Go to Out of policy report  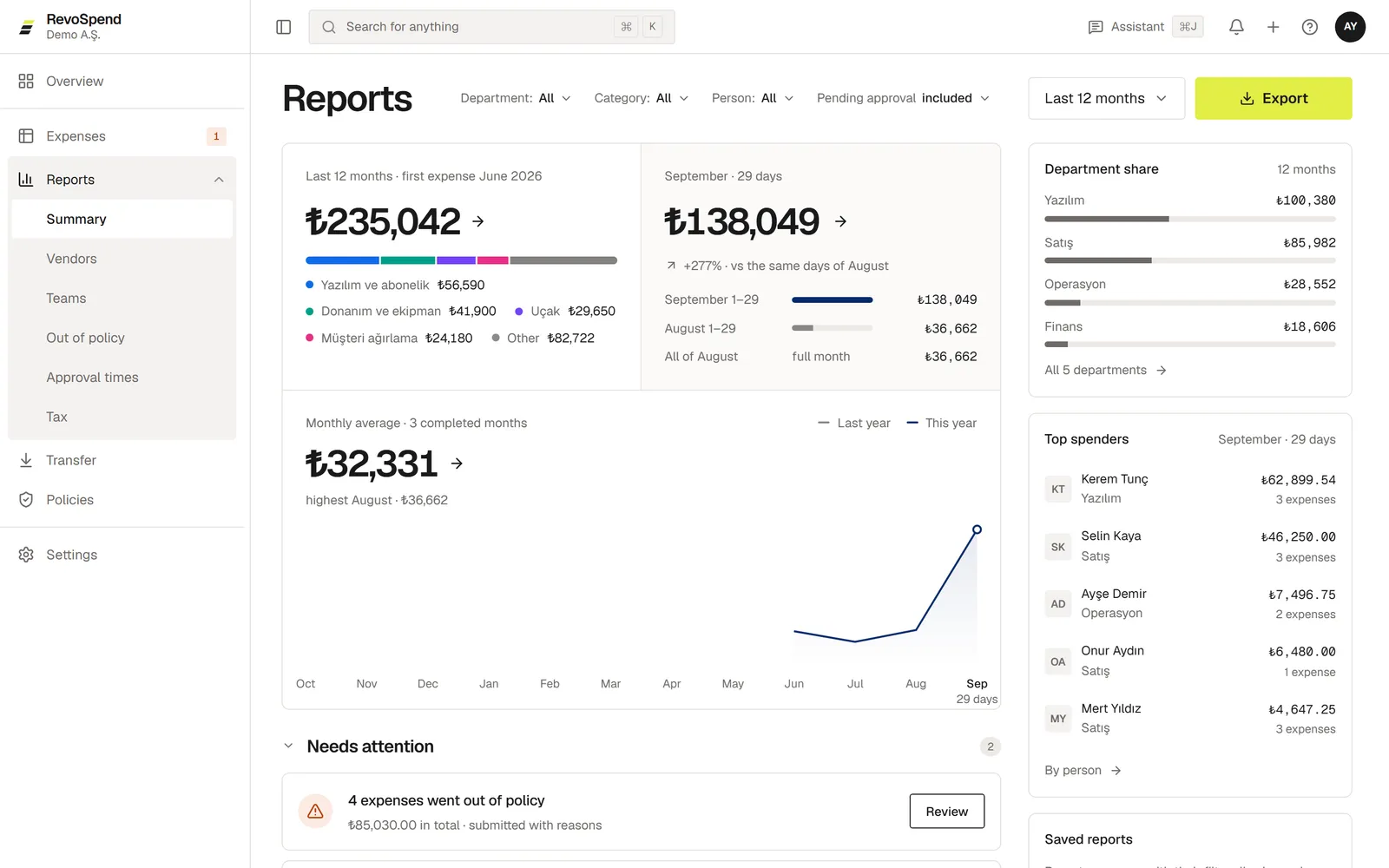pos(122,338)
